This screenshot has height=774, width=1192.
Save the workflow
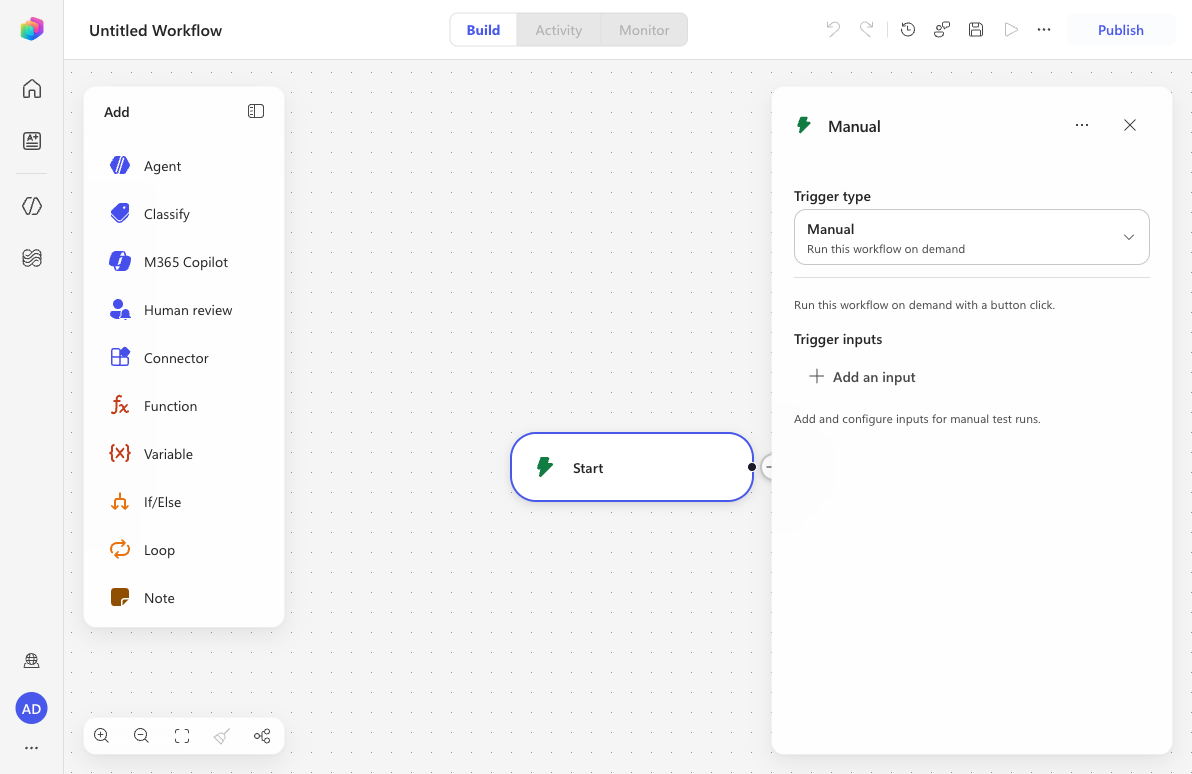click(976, 30)
